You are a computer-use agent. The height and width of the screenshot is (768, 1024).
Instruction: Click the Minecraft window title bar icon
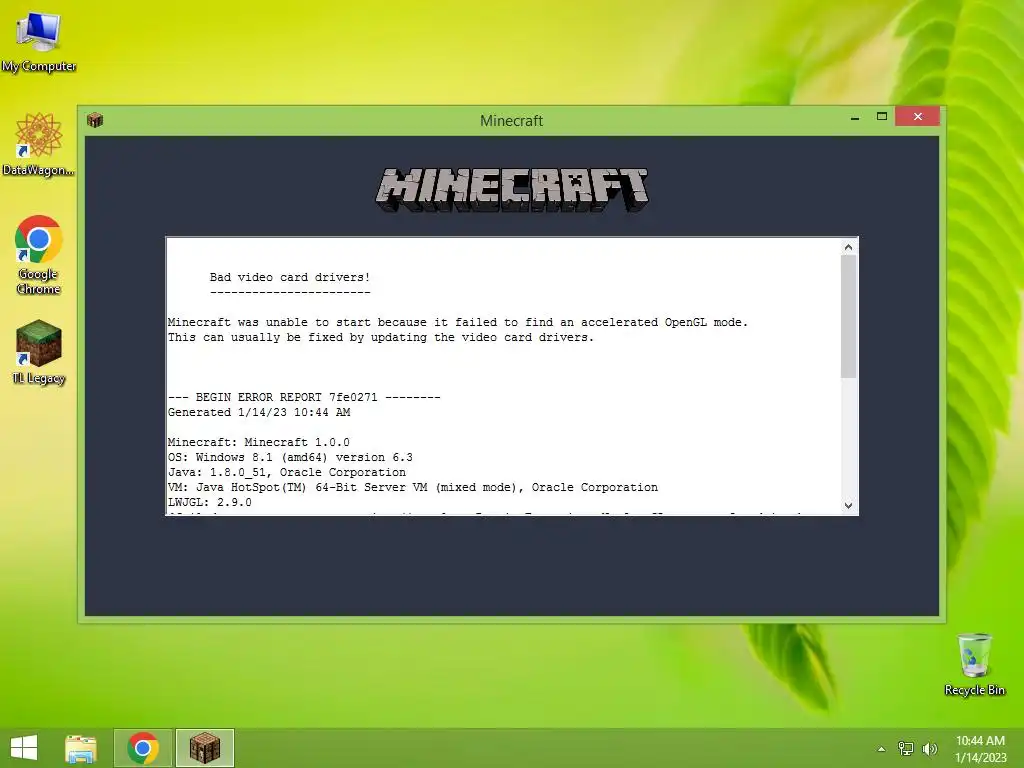click(x=95, y=120)
